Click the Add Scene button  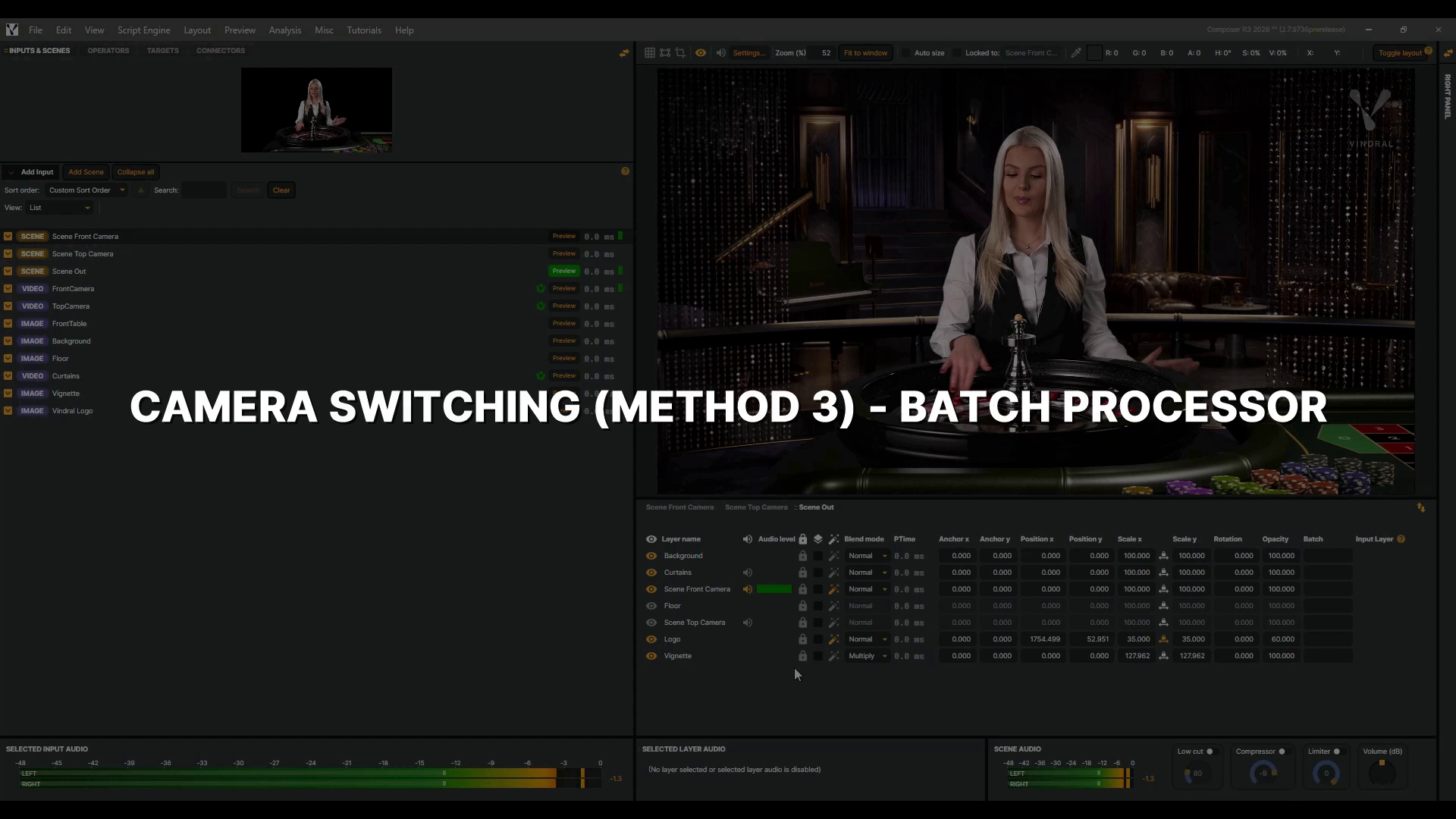86,172
